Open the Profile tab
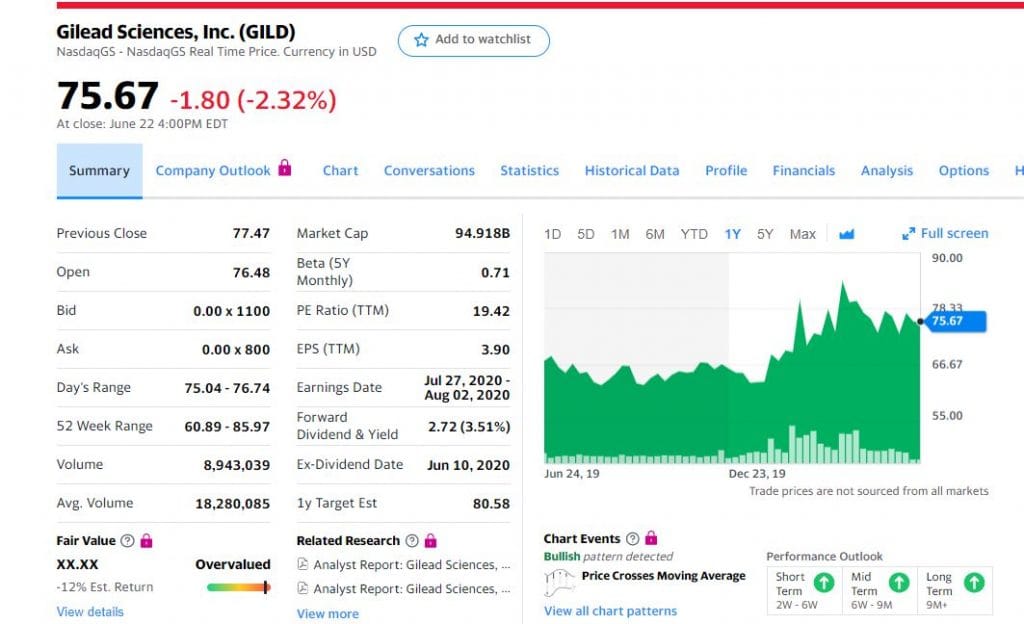The image size is (1024, 624). (x=726, y=170)
